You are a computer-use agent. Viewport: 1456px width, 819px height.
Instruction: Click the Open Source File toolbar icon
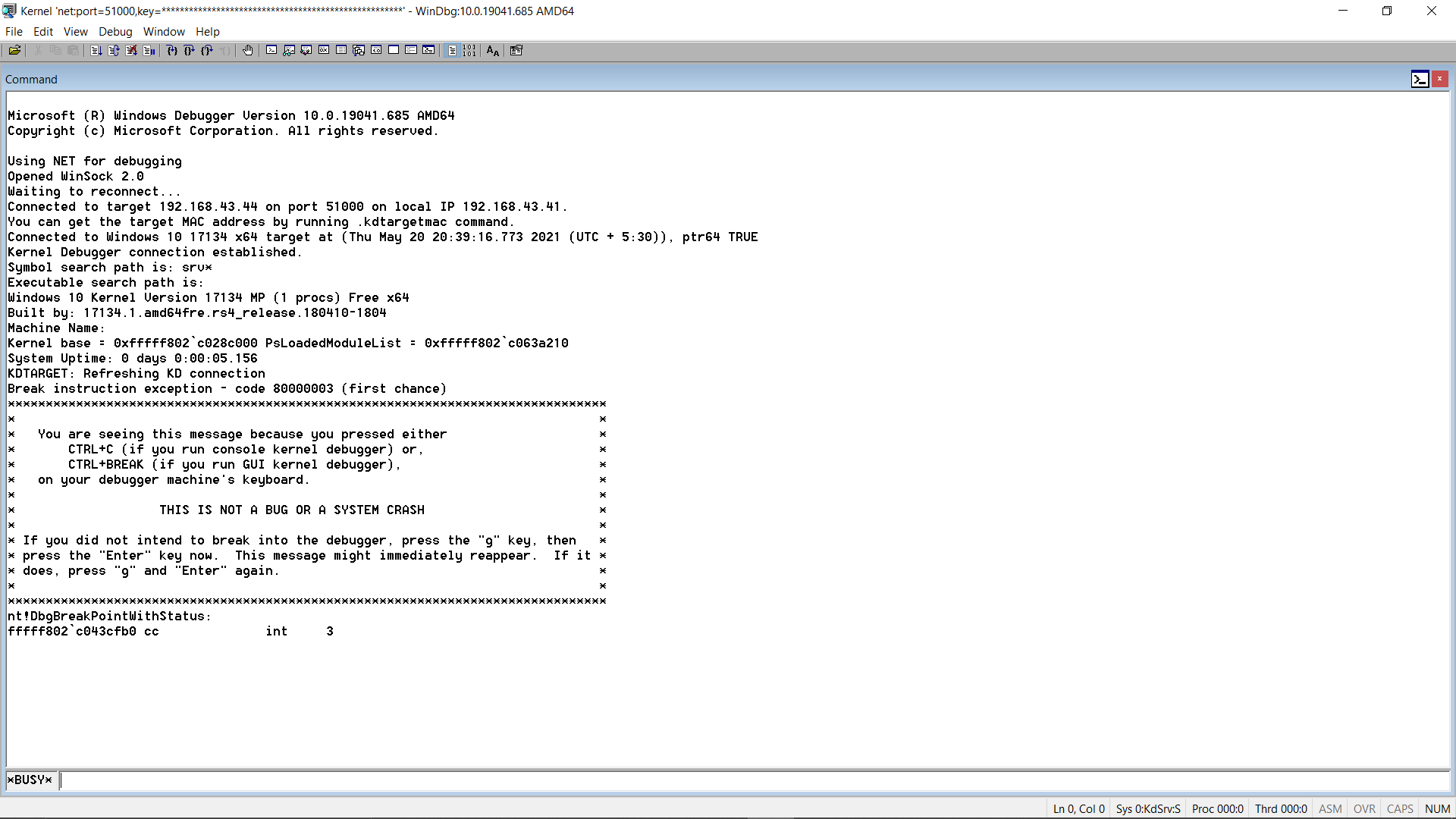click(14, 51)
